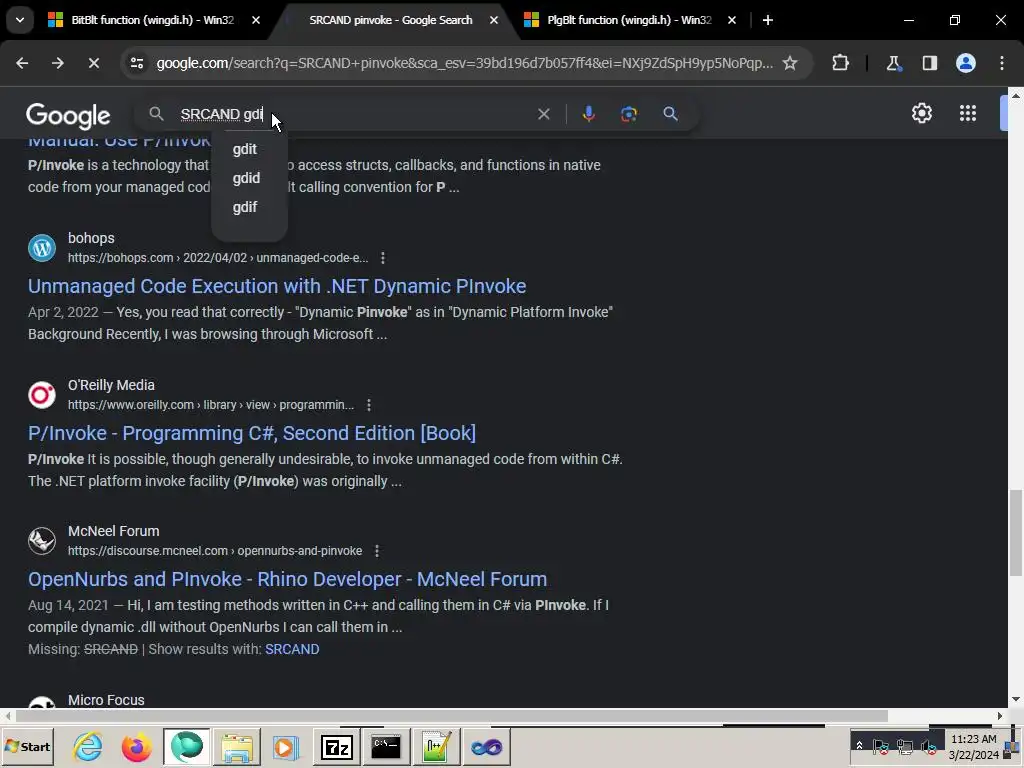Click the vertical scrollbar down arrow
The height and width of the screenshot is (768, 1024).
(1016, 699)
